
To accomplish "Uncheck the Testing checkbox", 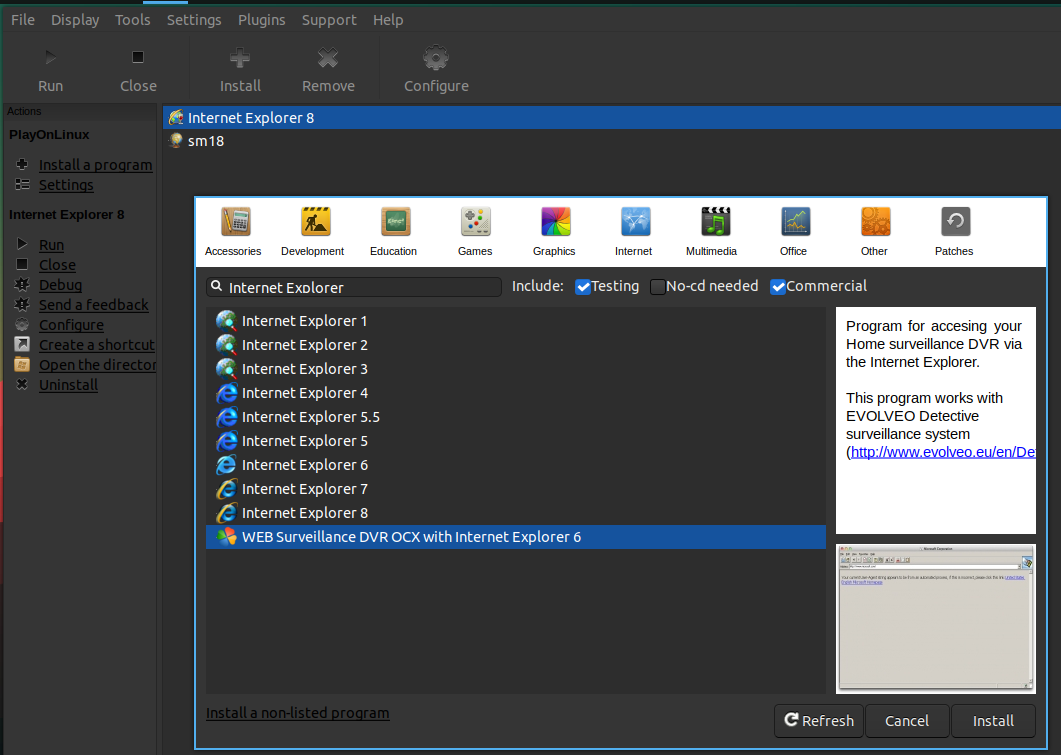I will (584, 287).
